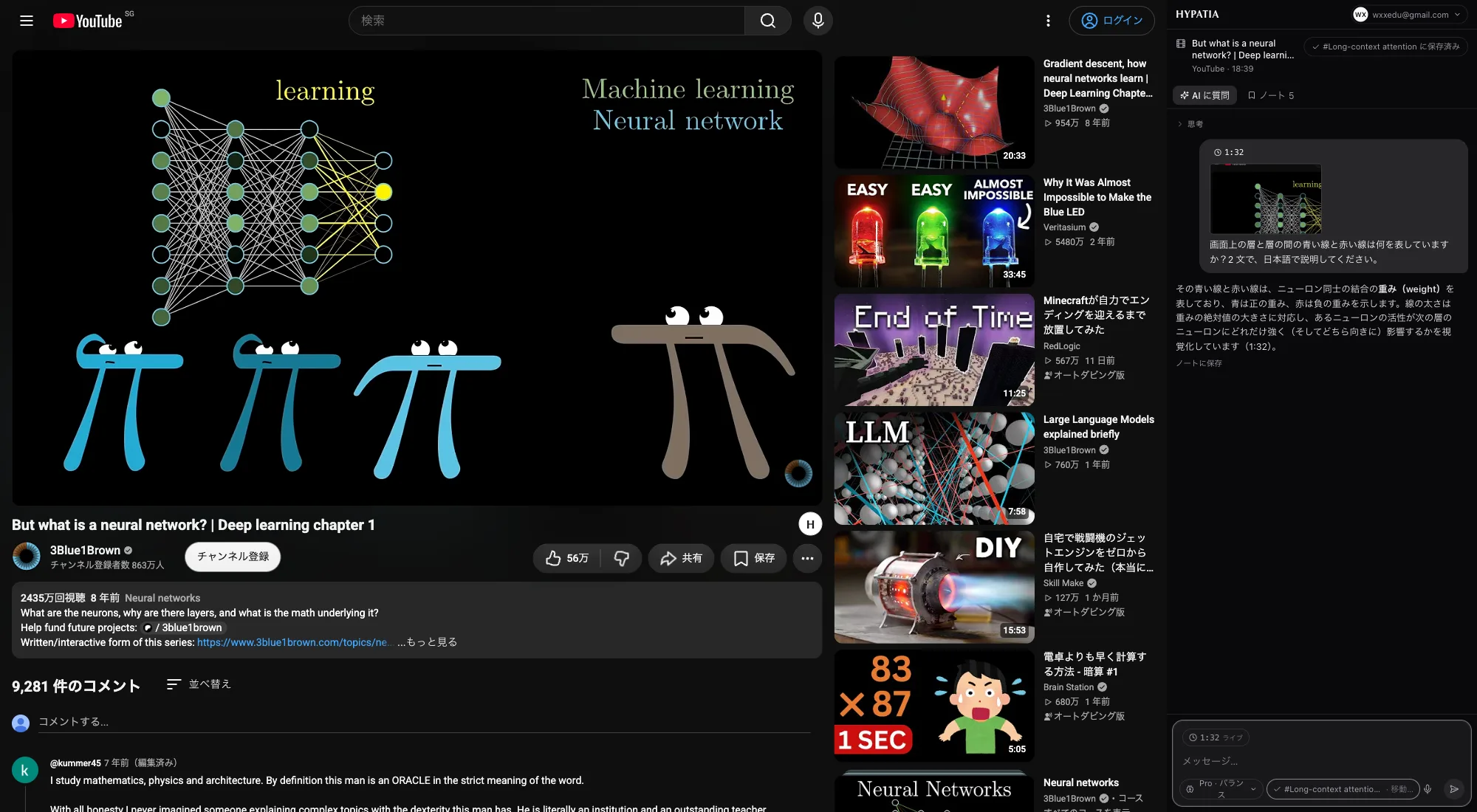The height and width of the screenshot is (812, 1477).
Task: Save the answer with ノートに保存
Action: coord(1199,363)
